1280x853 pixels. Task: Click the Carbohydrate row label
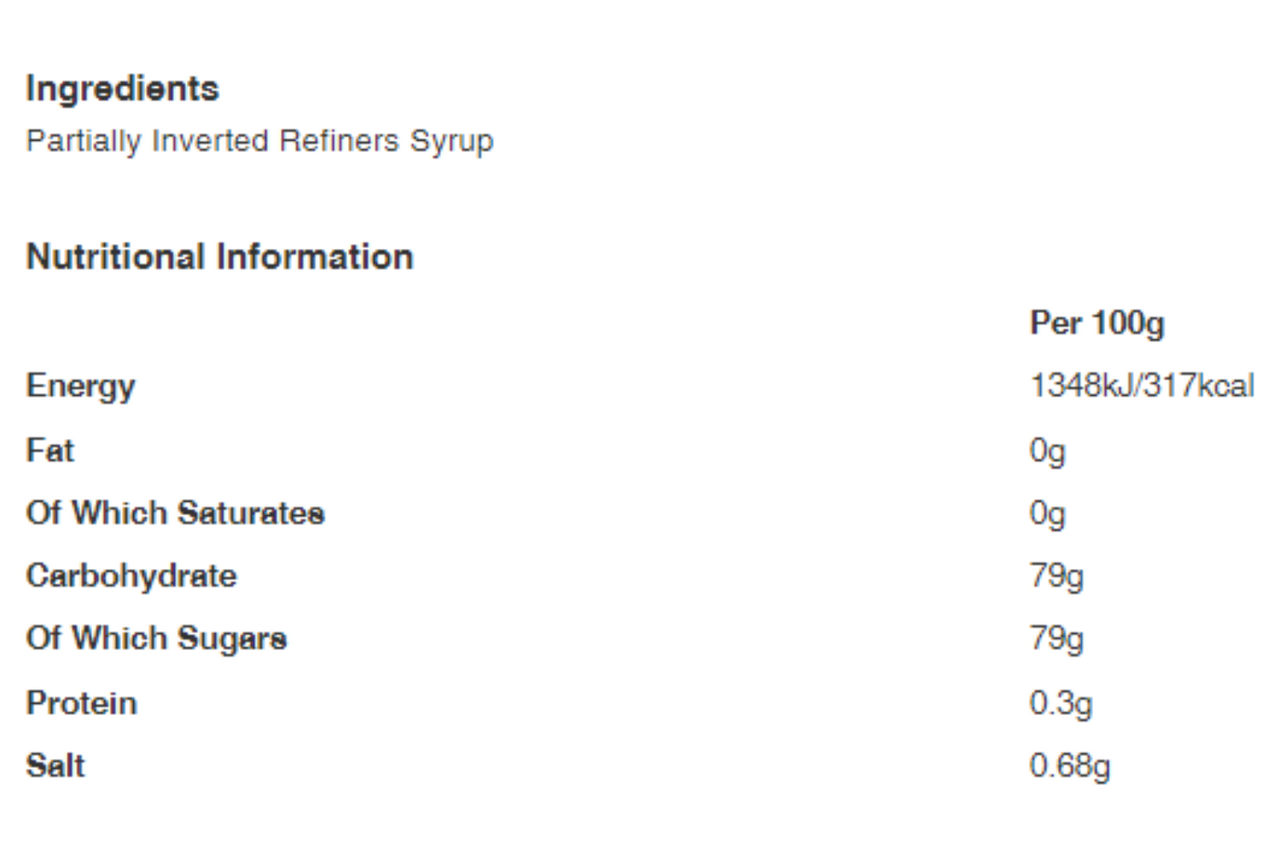131,577
